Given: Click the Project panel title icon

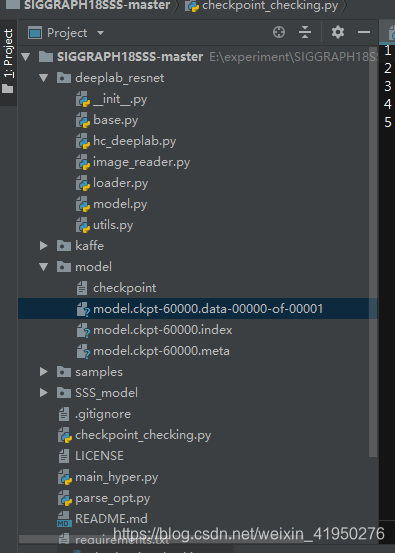Looking at the screenshot, I should pyautogui.click(x=35, y=33).
